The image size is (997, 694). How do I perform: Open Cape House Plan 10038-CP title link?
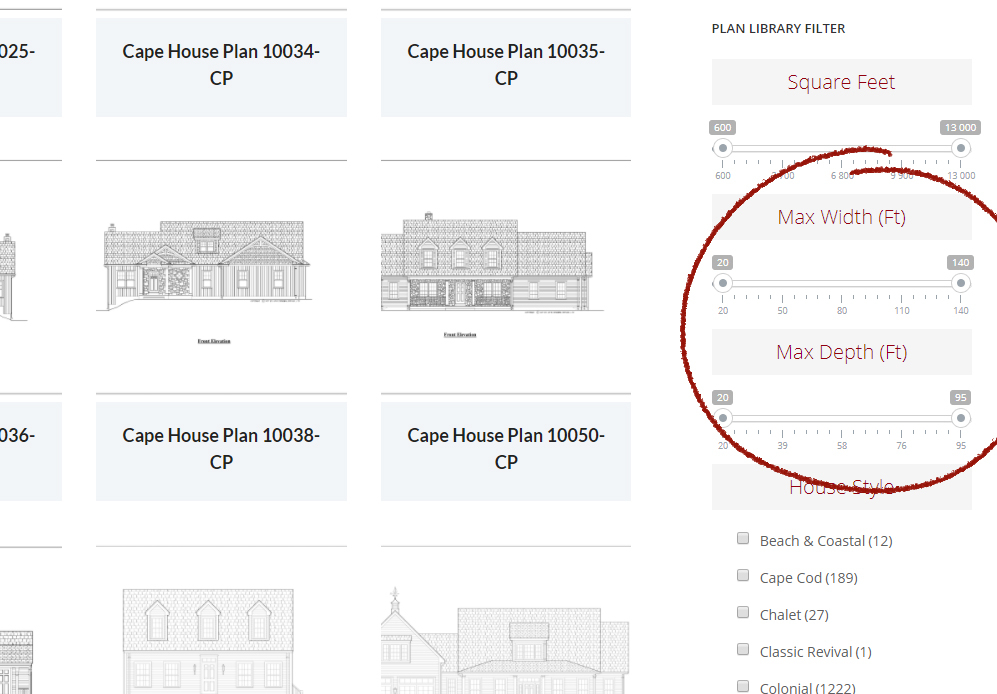221,448
